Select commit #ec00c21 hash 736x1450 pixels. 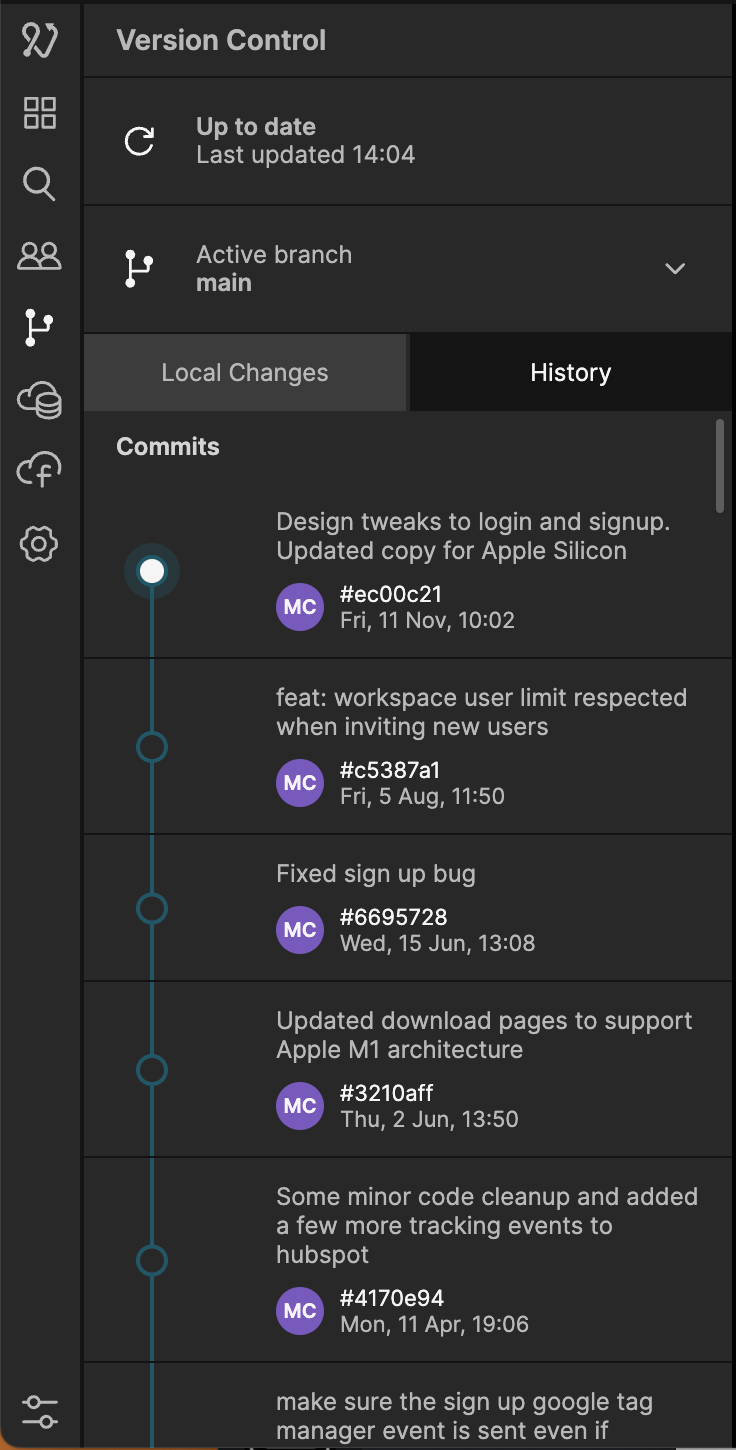tap(391, 594)
